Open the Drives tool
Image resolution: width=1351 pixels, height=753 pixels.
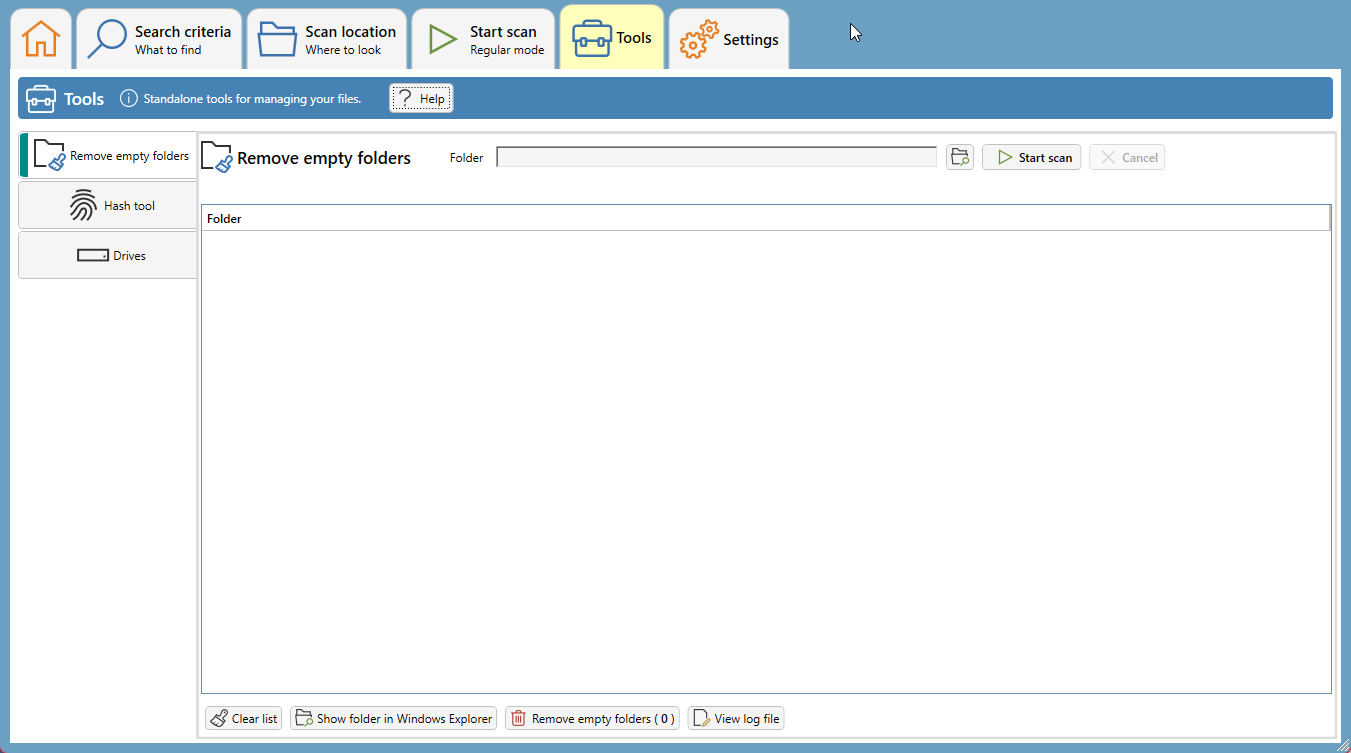click(x=108, y=256)
